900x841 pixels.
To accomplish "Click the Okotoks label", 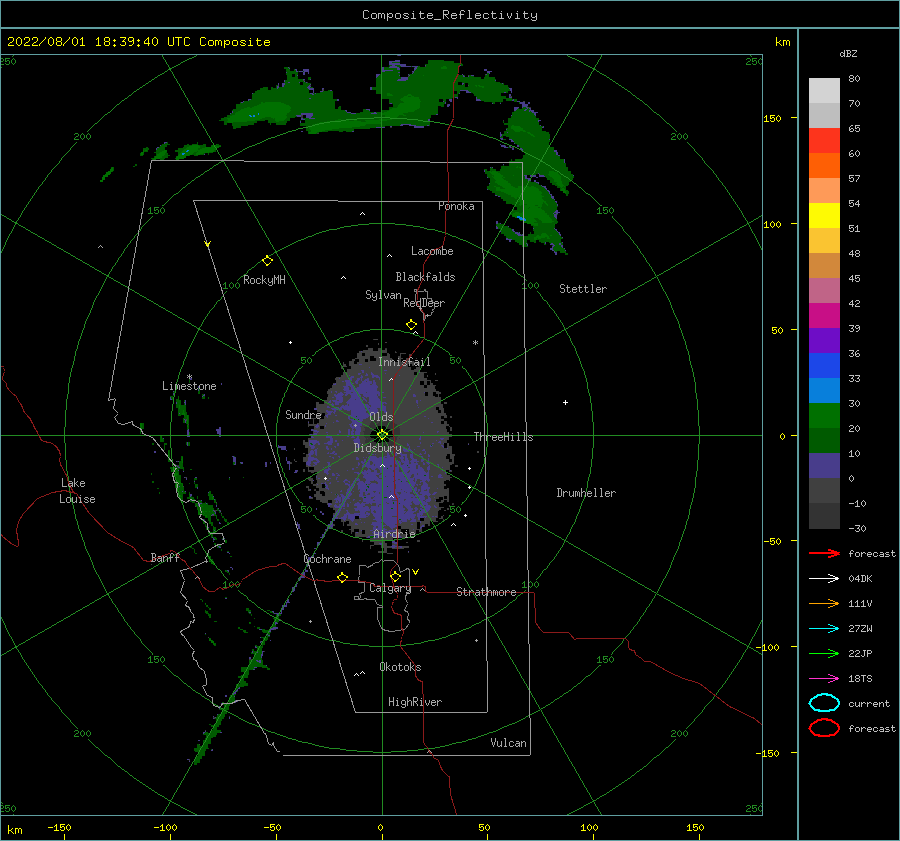I will [400, 667].
